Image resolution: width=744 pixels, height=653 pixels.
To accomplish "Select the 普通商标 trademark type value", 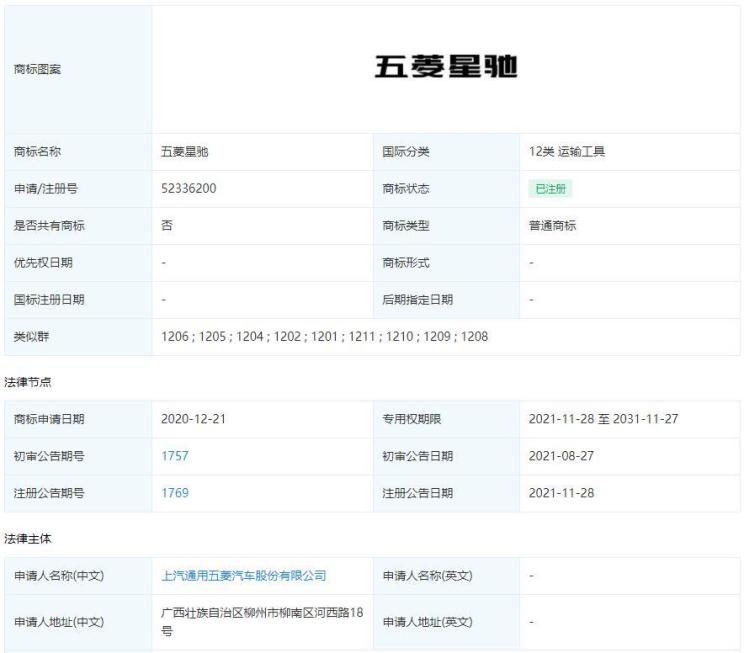I will coord(552,226).
